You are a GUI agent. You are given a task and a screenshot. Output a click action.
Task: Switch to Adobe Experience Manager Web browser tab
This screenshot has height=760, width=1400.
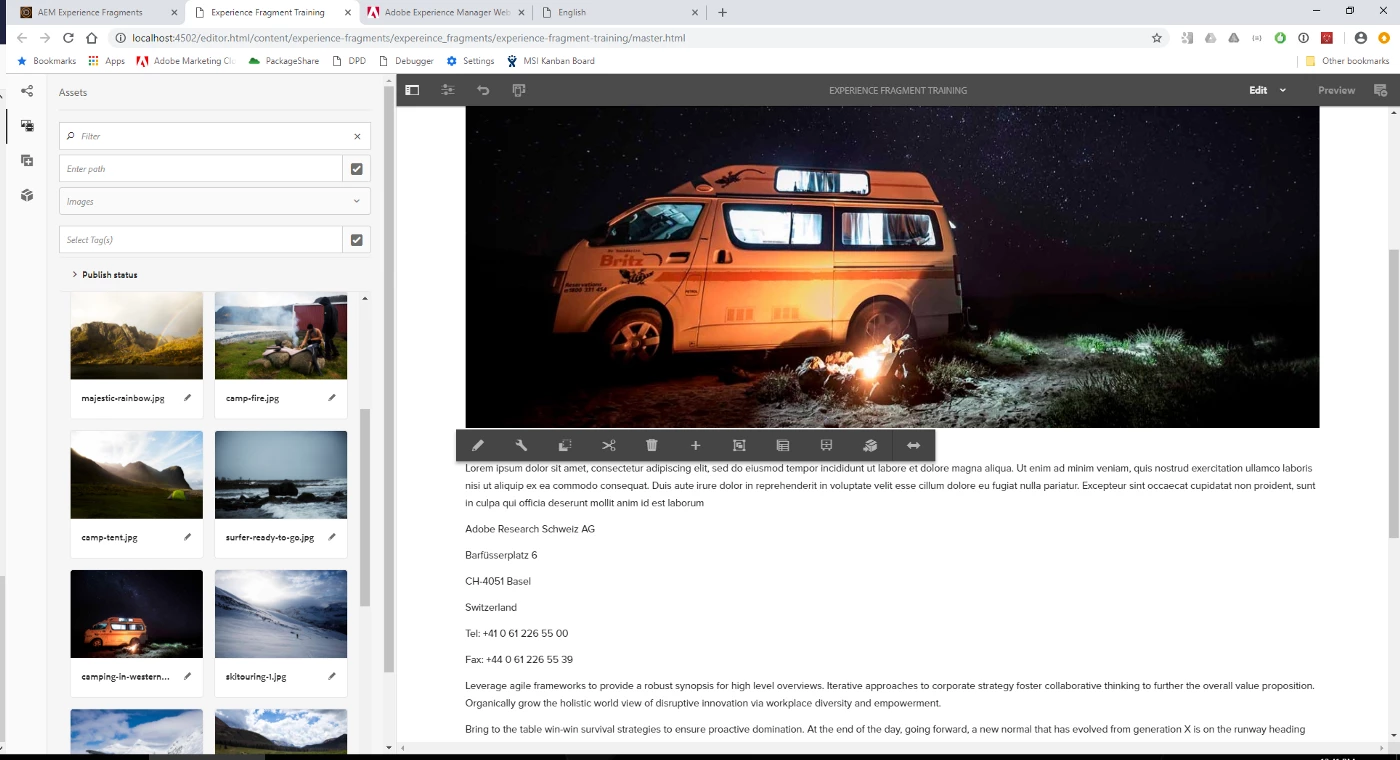445,12
